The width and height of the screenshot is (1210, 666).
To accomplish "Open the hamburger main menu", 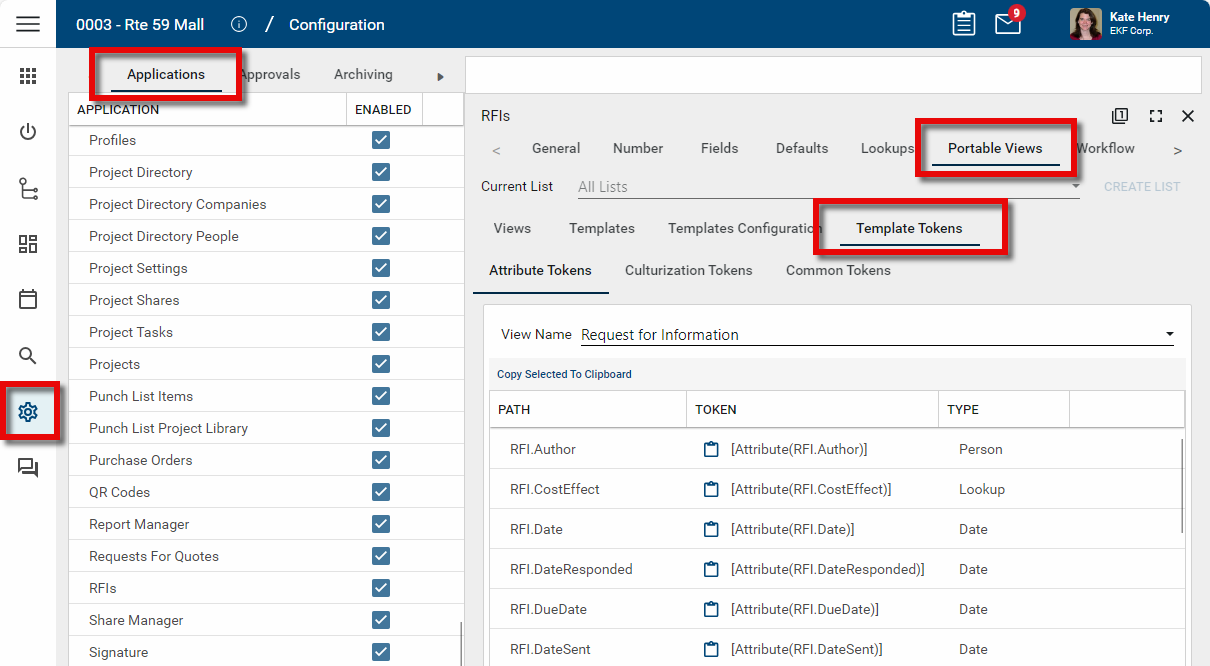I will pyautogui.click(x=28, y=24).
